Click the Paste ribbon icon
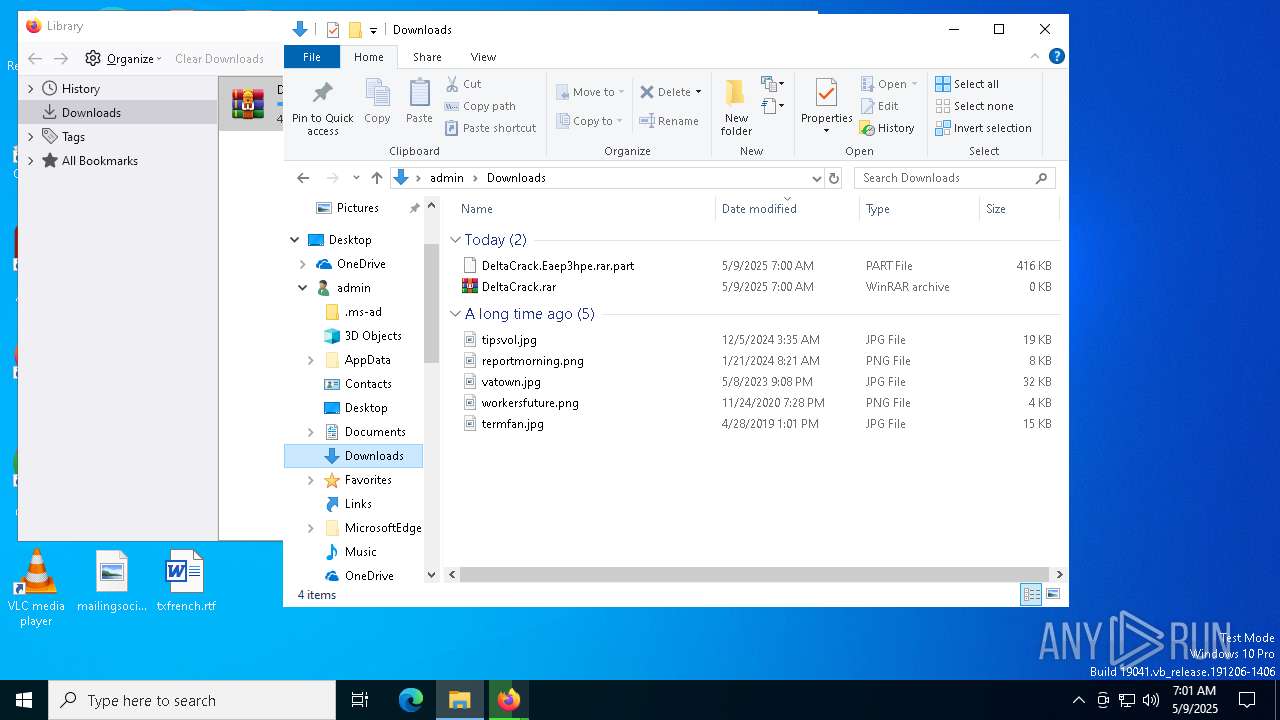This screenshot has height=720, width=1280. tap(419, 101)
